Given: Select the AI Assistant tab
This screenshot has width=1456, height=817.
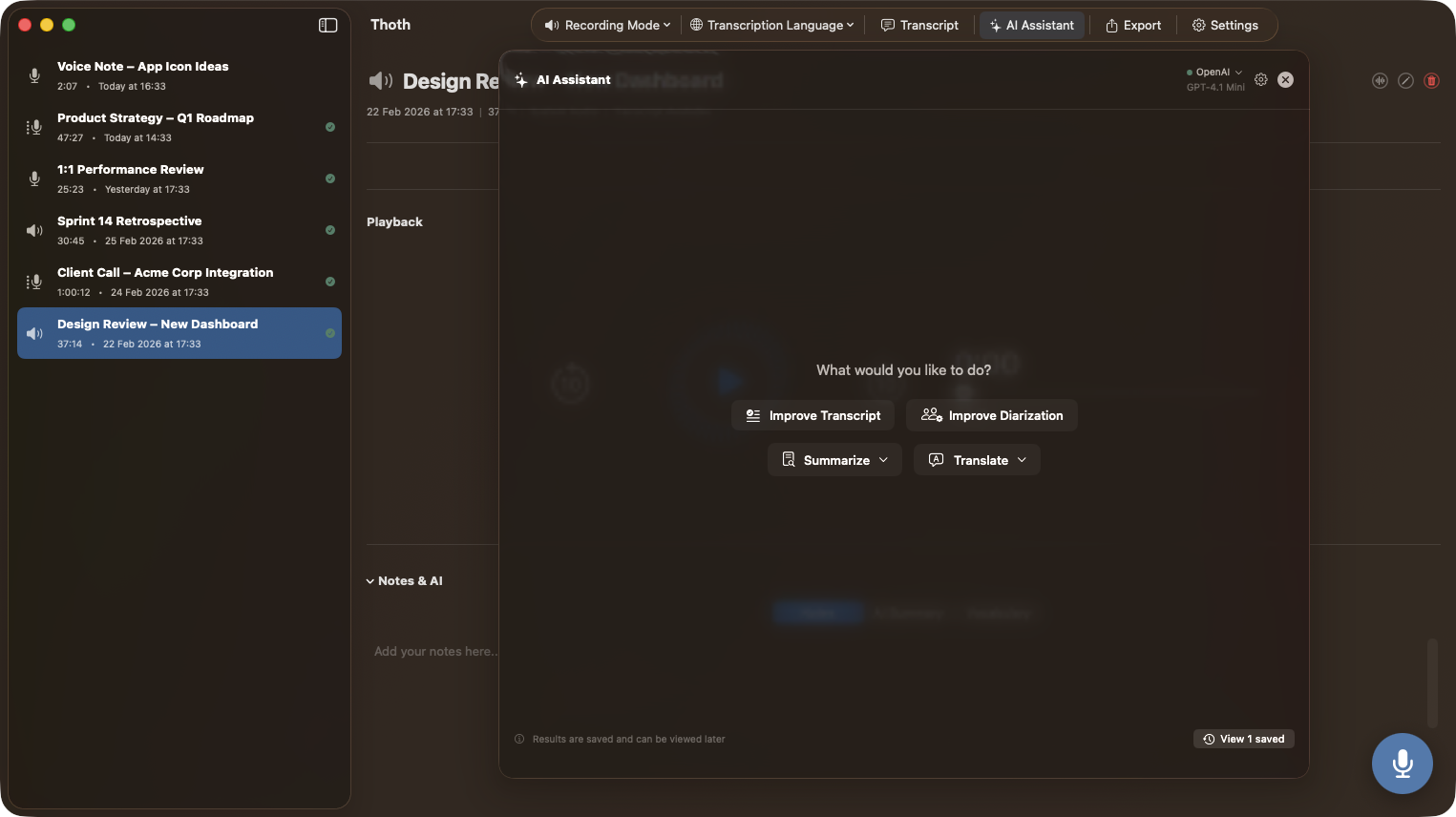Looking at the screenshot, I should [1031, 25].
